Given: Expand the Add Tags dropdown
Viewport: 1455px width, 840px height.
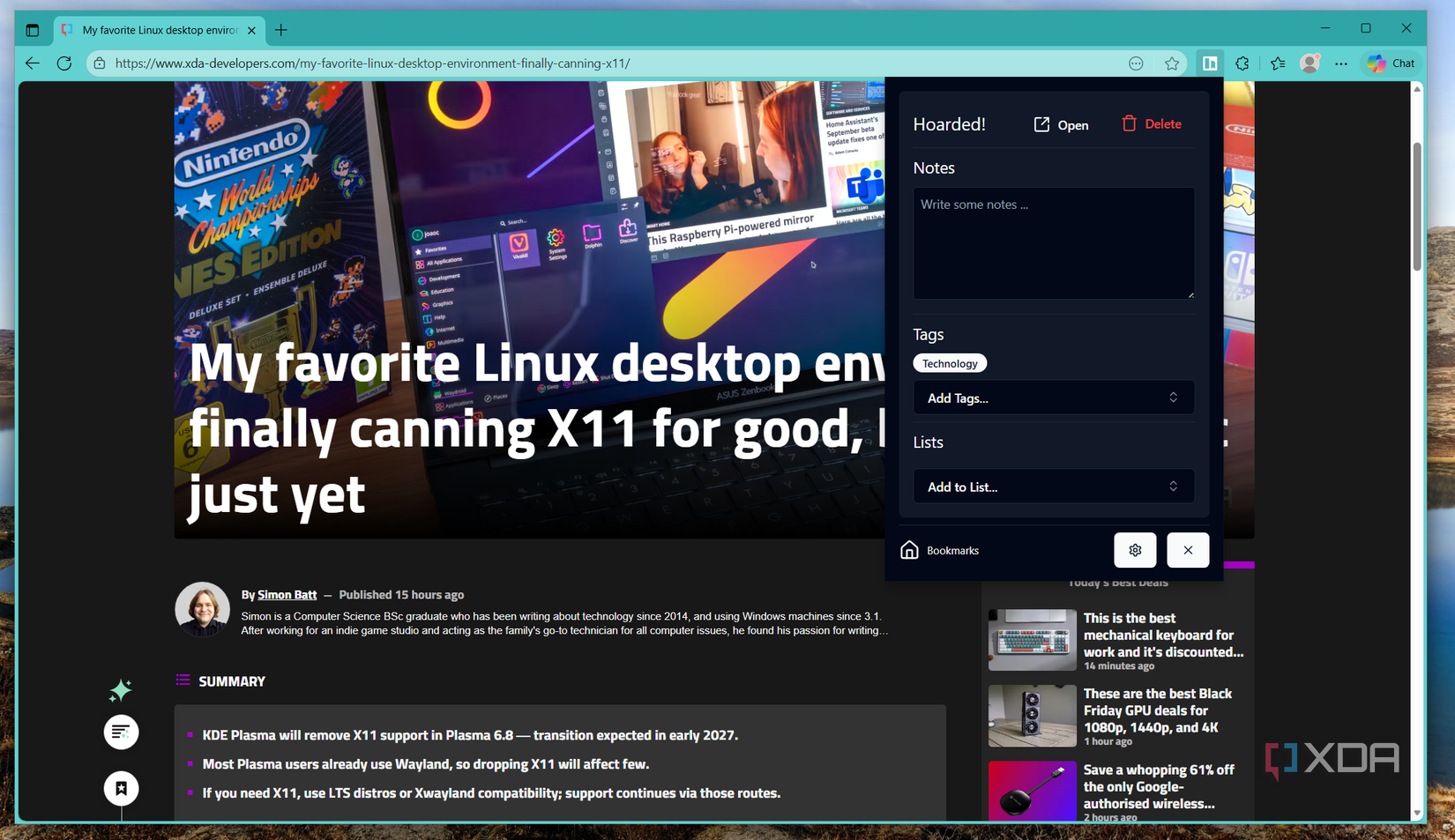Looking at the screenshot, I should pos(1053,398).
